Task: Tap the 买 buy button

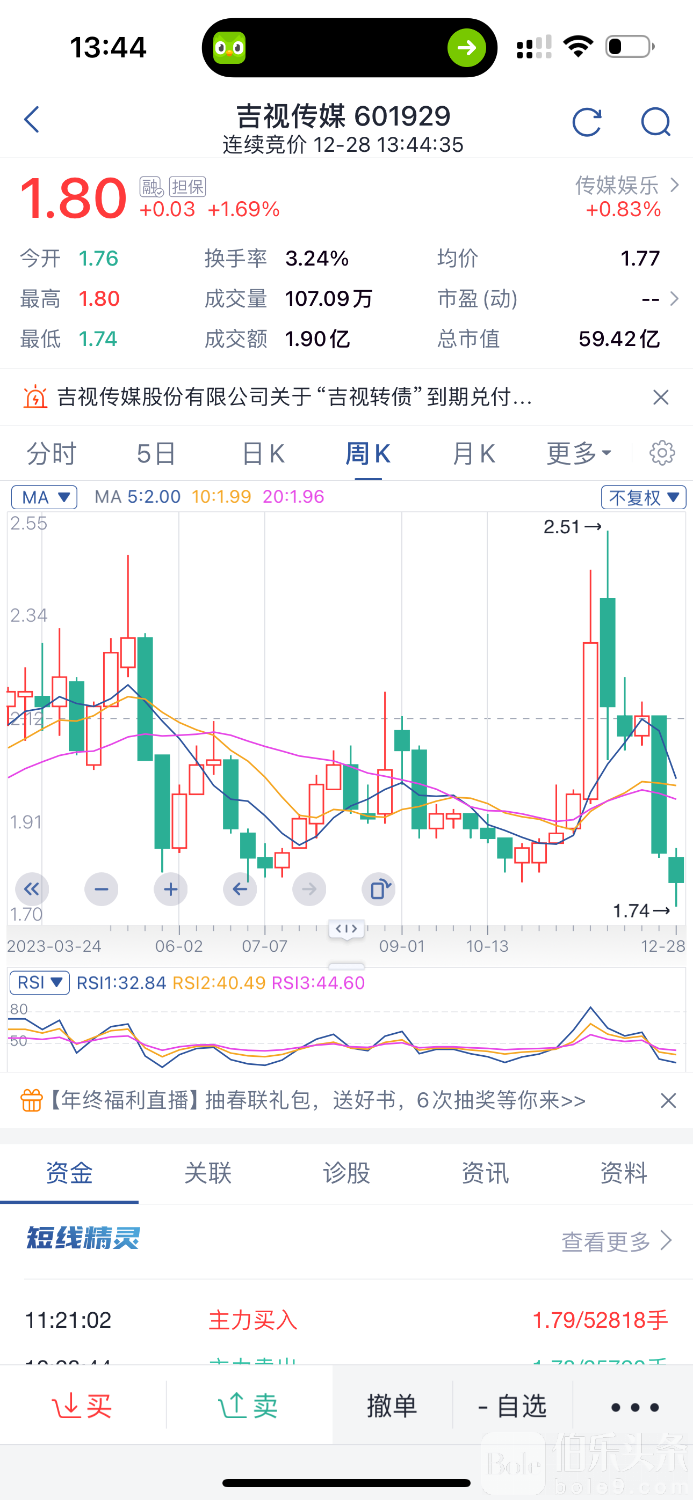Action: click(83, 1406)
